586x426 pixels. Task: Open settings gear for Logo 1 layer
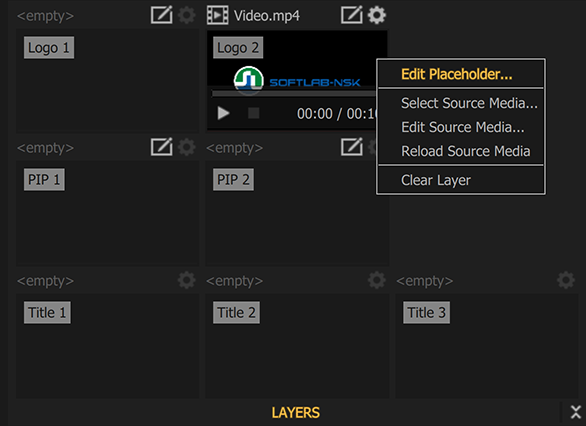(x=186, y=15)
